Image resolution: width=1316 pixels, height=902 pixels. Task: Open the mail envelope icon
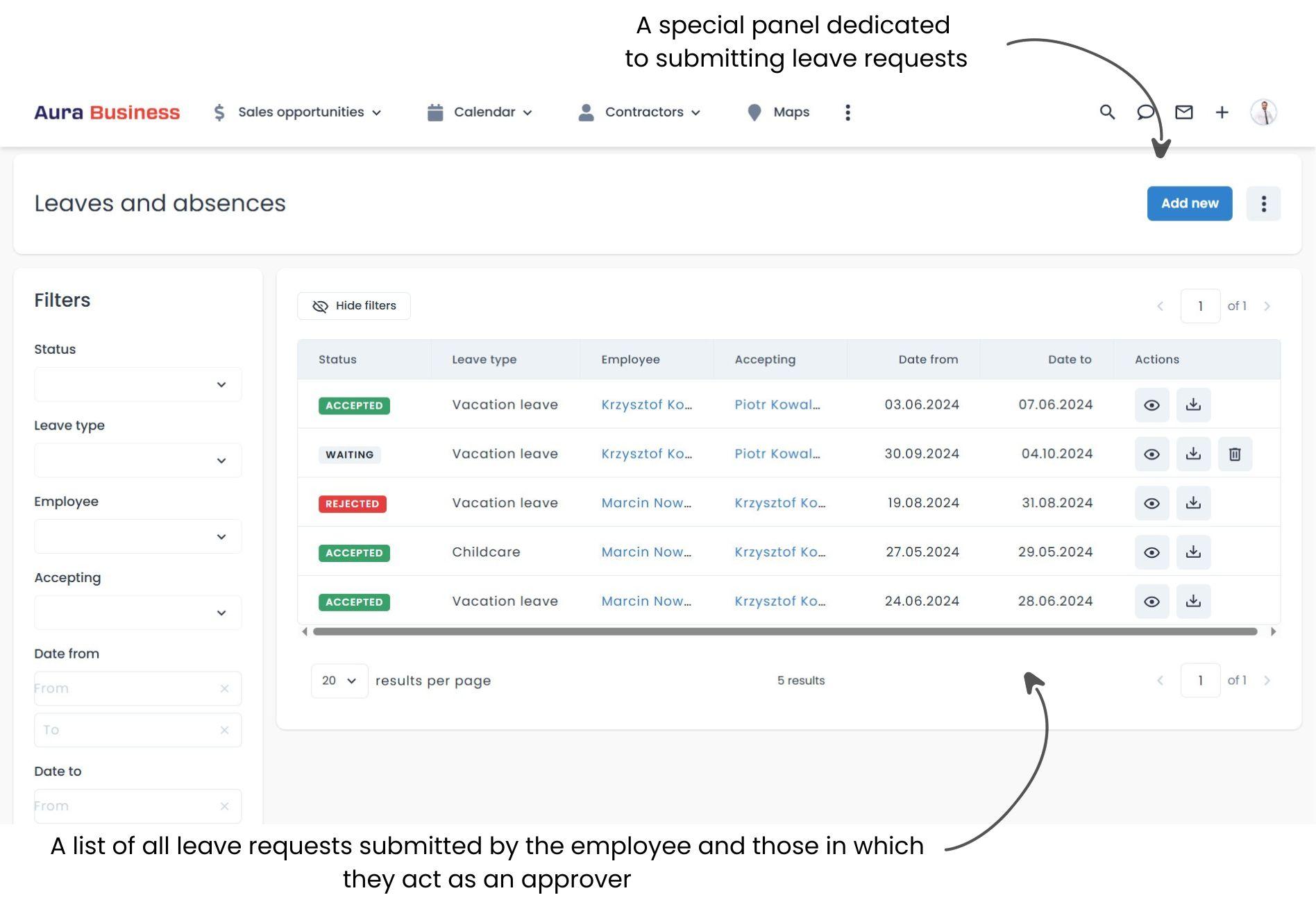point(1184,112)
